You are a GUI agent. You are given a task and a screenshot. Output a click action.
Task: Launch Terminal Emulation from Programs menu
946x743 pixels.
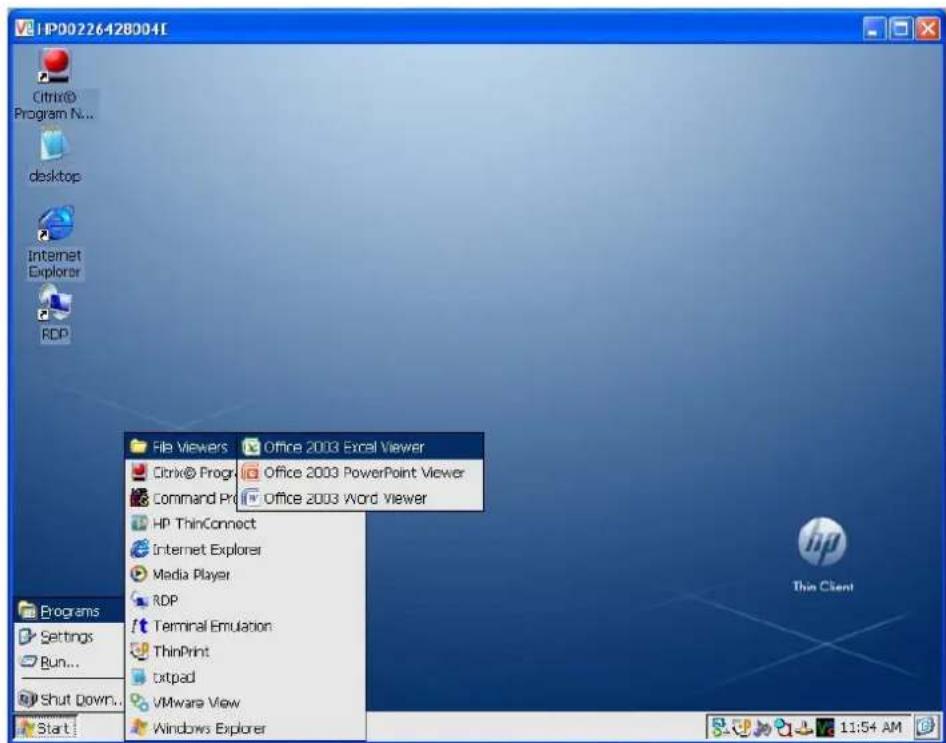(x=244, y=626)
